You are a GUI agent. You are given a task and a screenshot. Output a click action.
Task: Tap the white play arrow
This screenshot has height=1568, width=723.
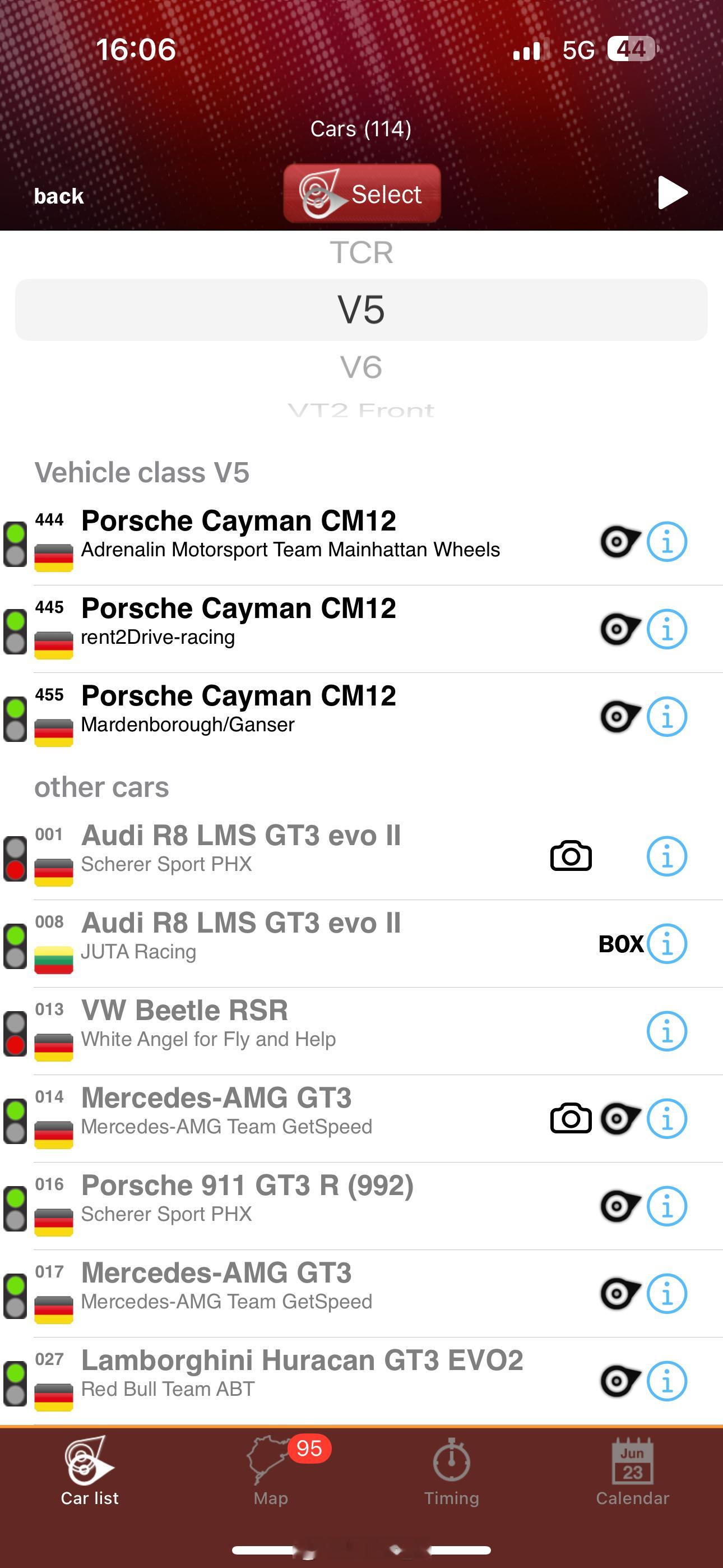click(x=673, y=193)
